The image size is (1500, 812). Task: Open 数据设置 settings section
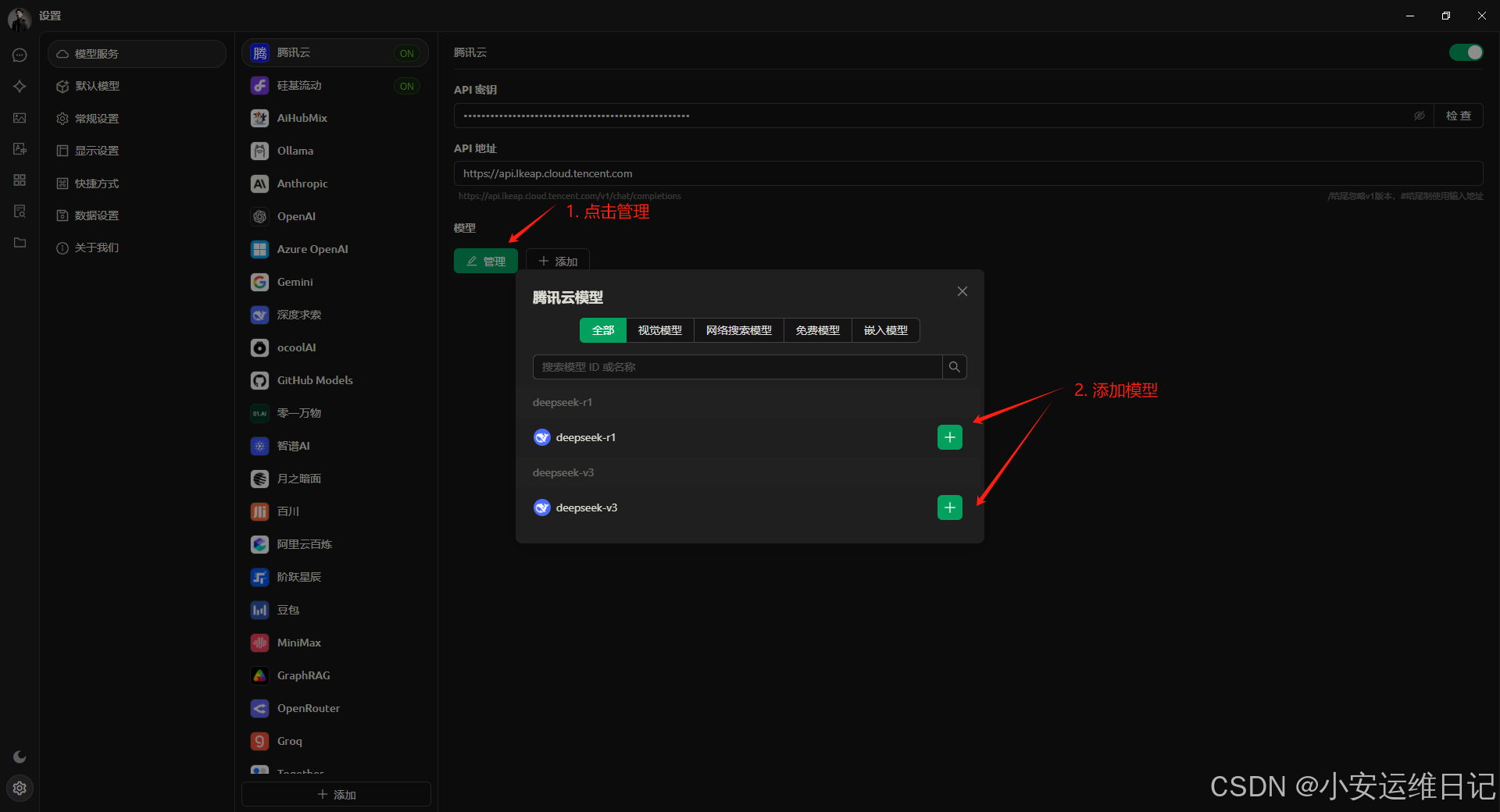[137, 215]
